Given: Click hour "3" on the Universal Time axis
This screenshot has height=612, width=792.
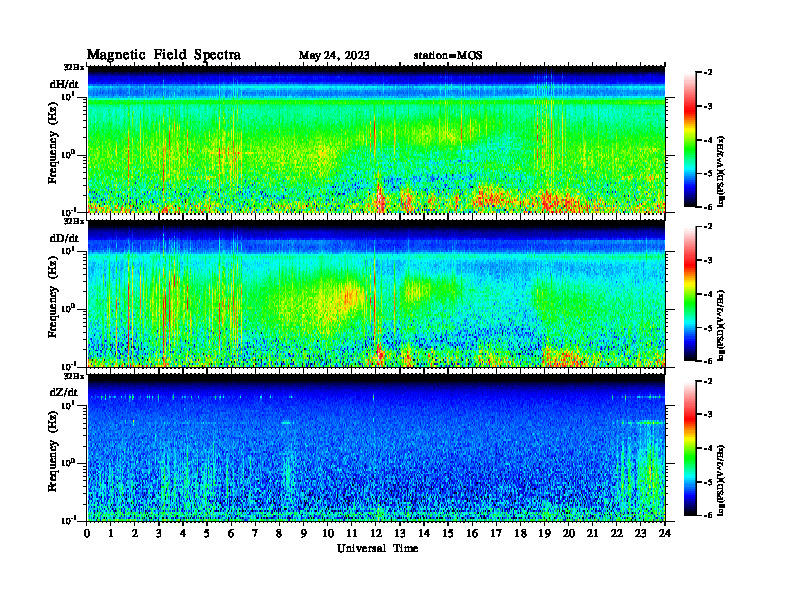Looking at the screenshot, I should point(159,533).
